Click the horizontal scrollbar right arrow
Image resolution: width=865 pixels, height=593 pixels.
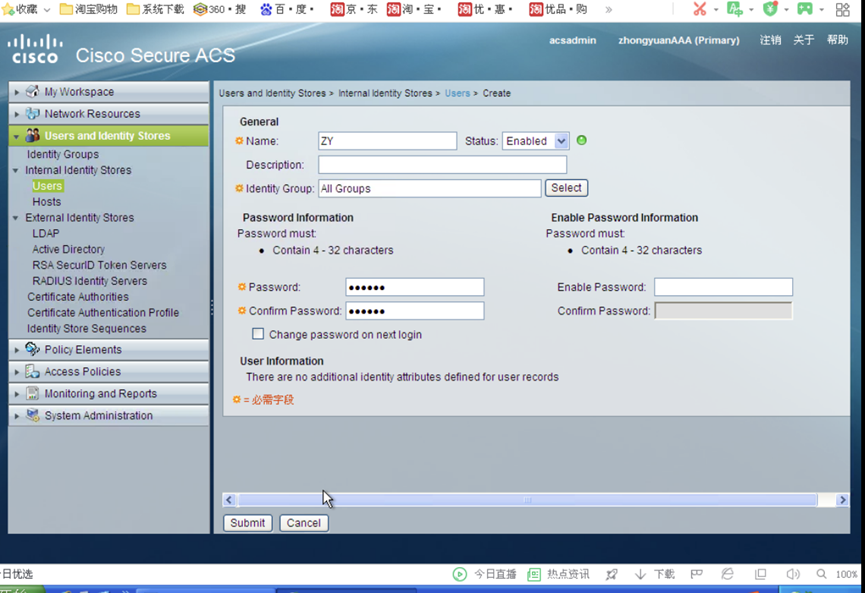(842, 500)
